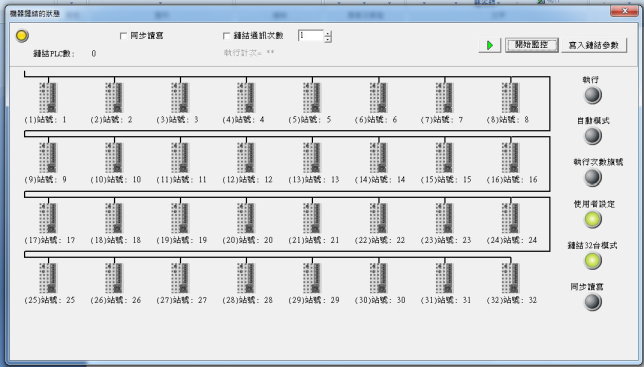The height and width of the screenshot is (367, 644).
Task: Click the 鏈結32台模式 indicator light
Action: tap(593, 261)
